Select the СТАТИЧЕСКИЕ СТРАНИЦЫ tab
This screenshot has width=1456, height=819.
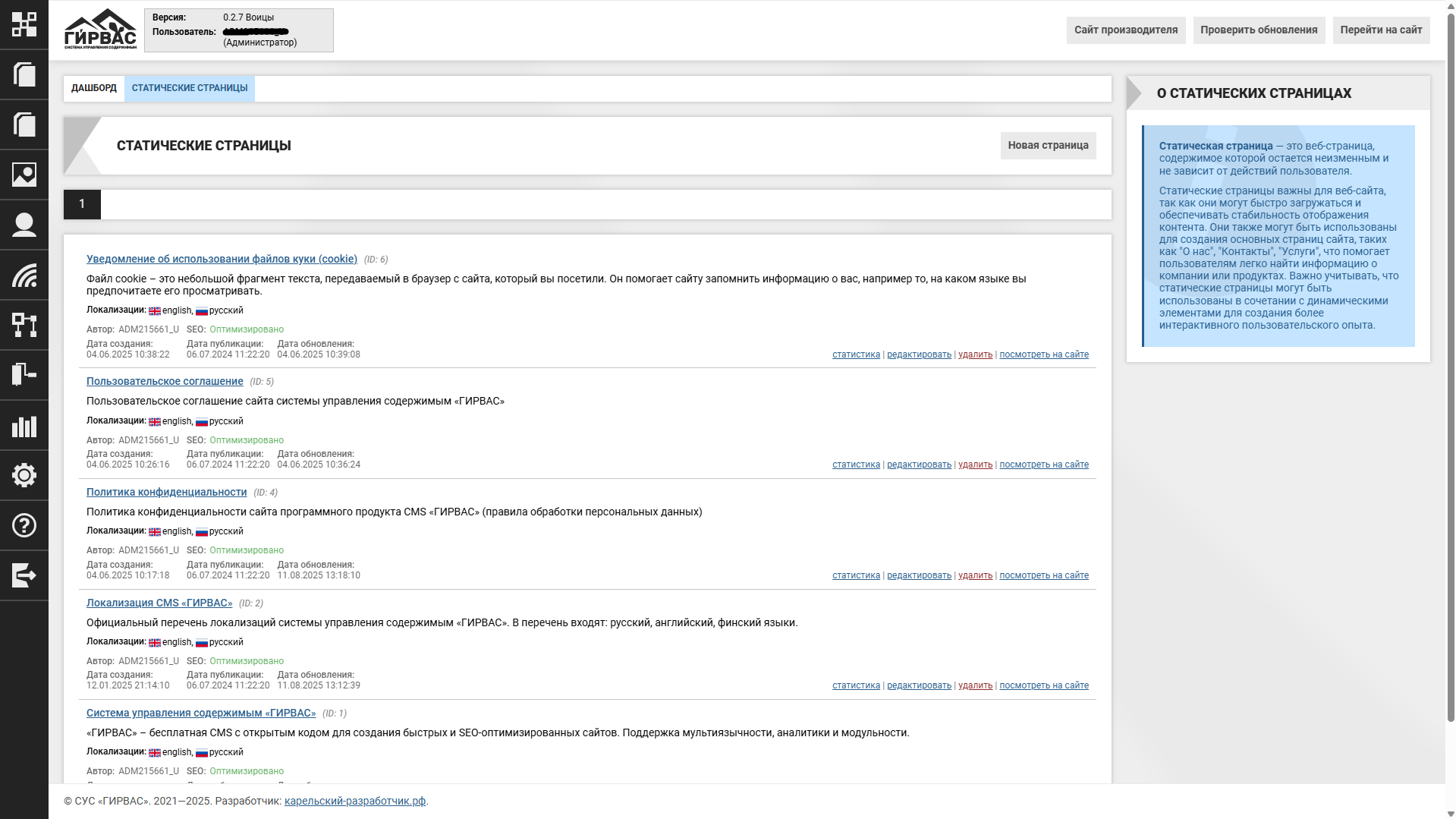pos(190,88)
